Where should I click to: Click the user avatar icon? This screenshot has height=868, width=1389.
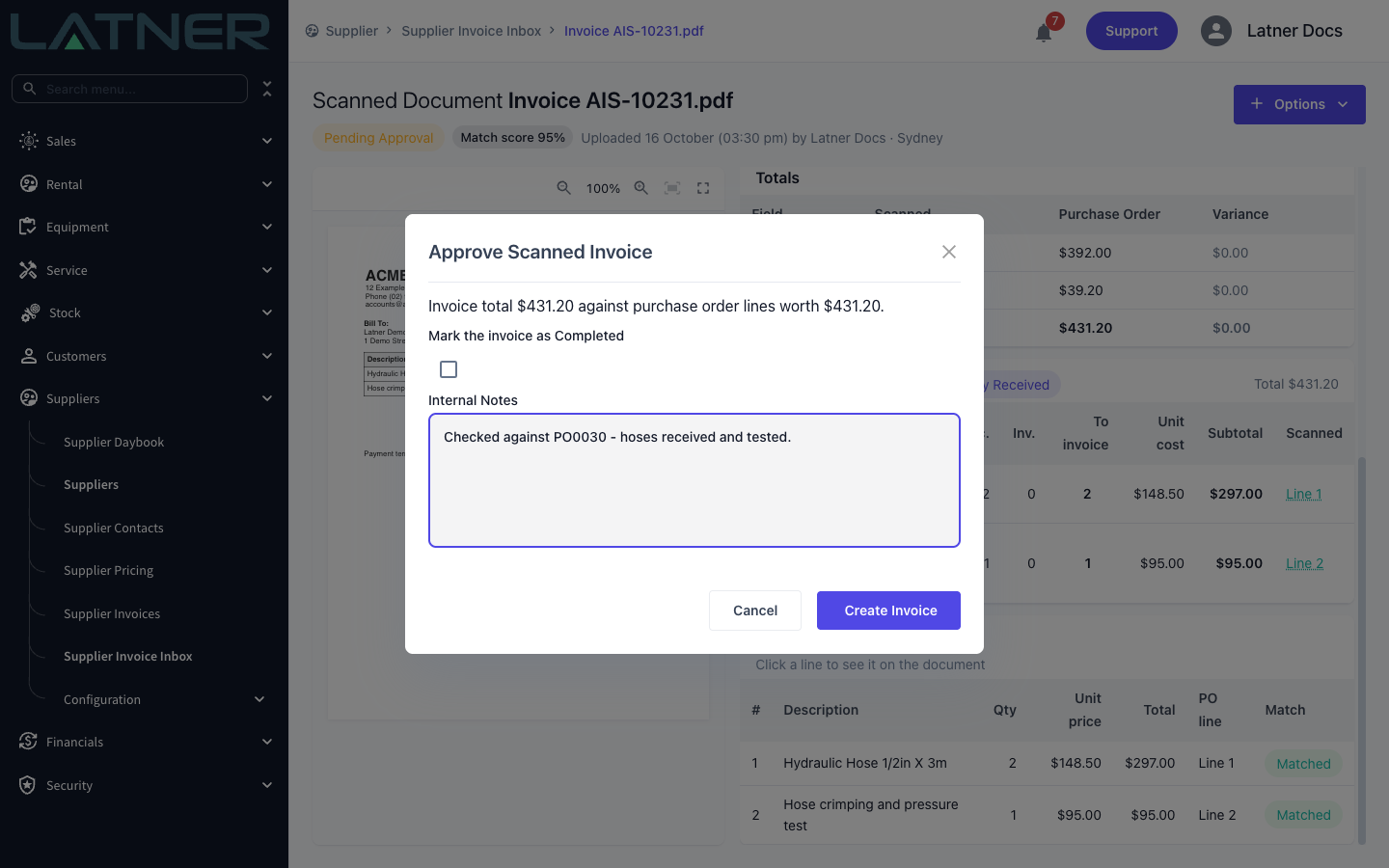pos(1216,31)
